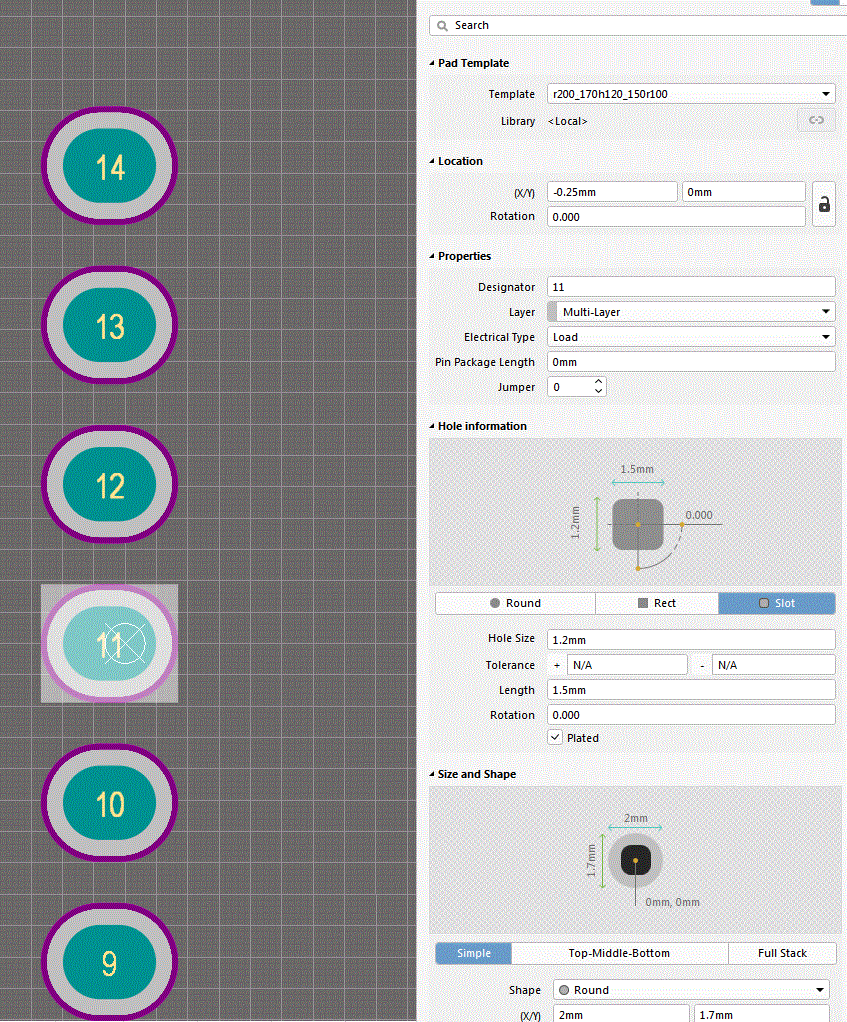The image size is (847, 1022).
Task: Select pad 9 on the canvas
Action: [x=109, y=962]
